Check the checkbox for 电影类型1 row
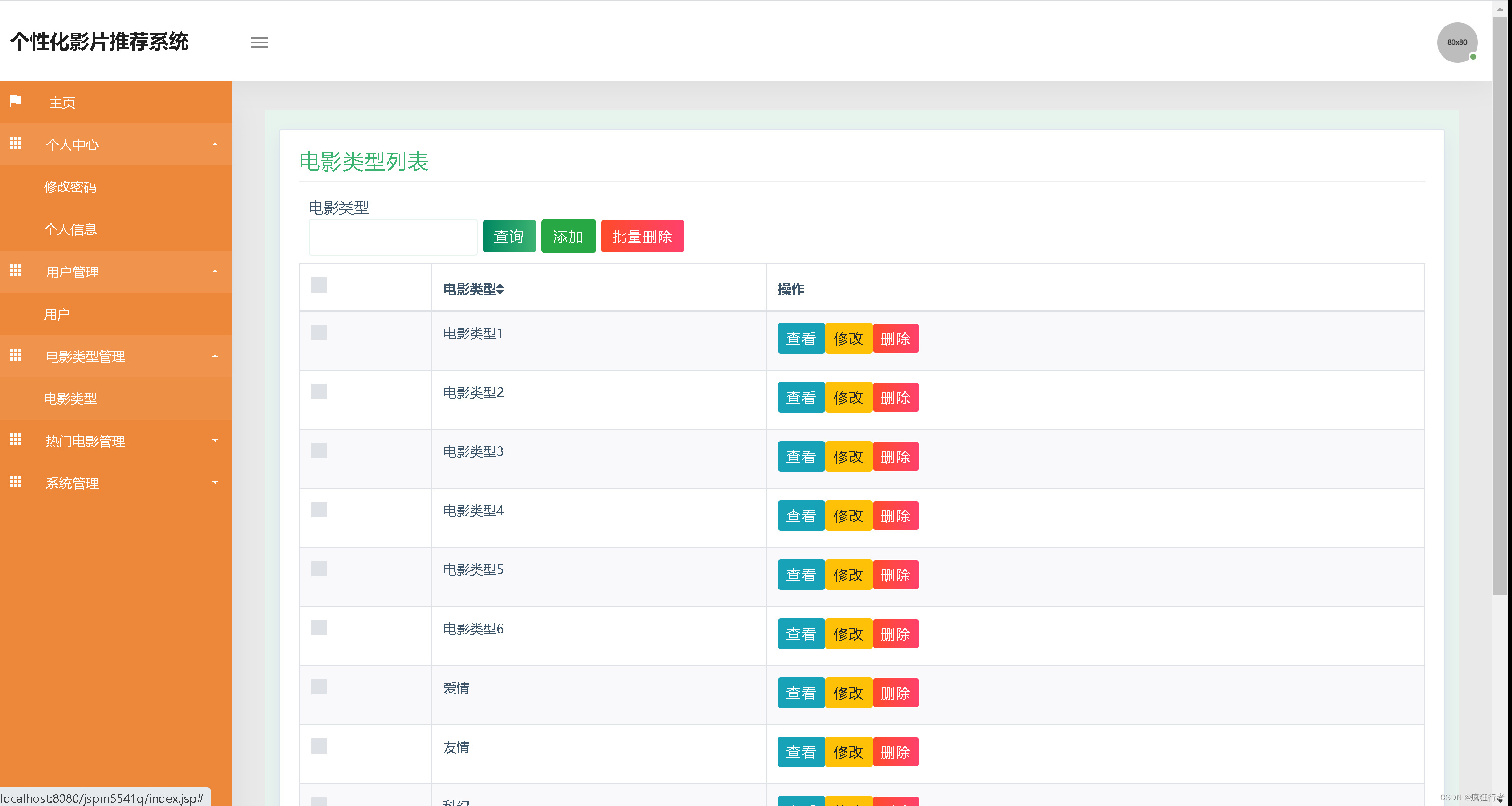The width and height of the screenshot is (1512, 806). [x=319, y=333]
